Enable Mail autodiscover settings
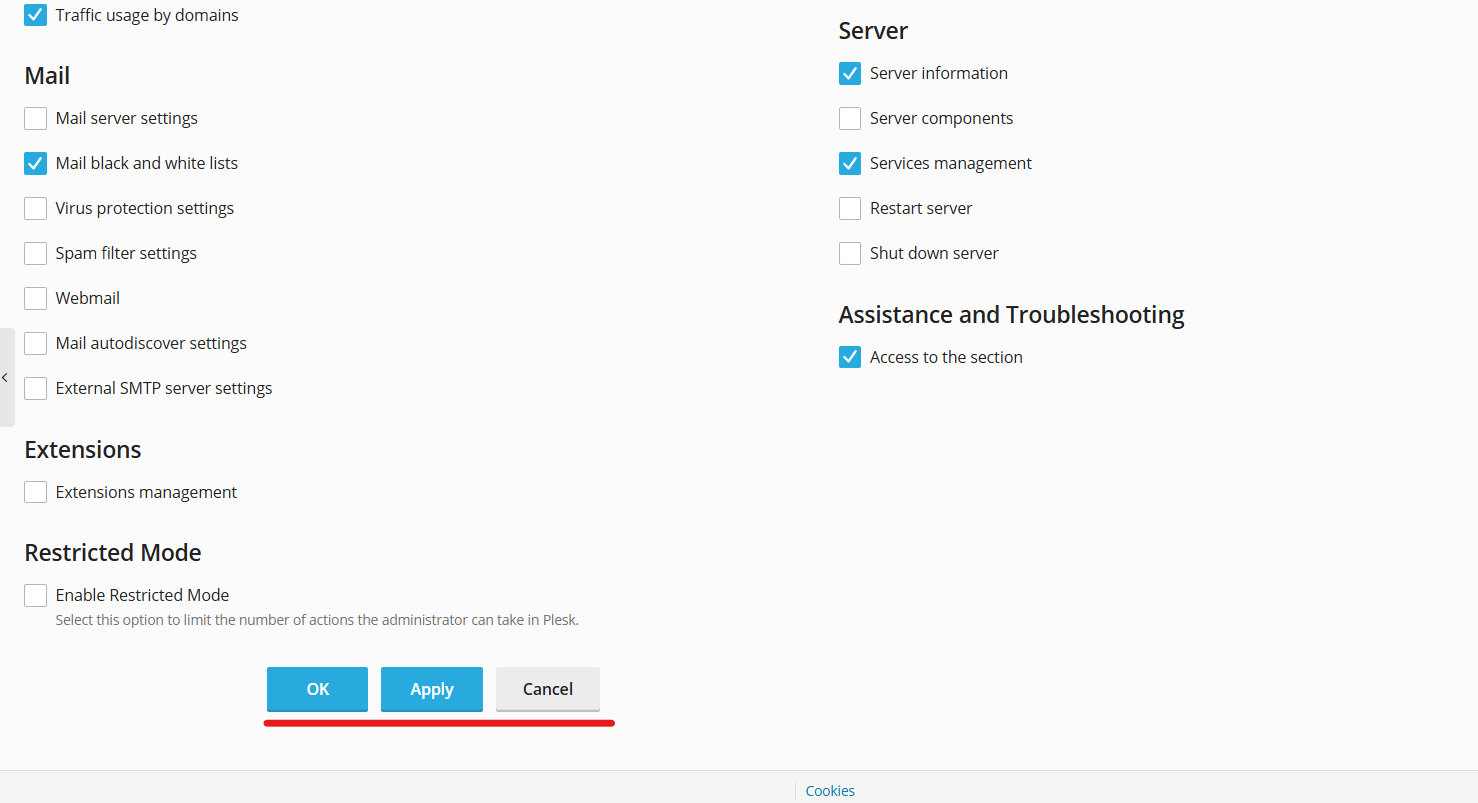The image size is (1478, 803). point(35,343)
